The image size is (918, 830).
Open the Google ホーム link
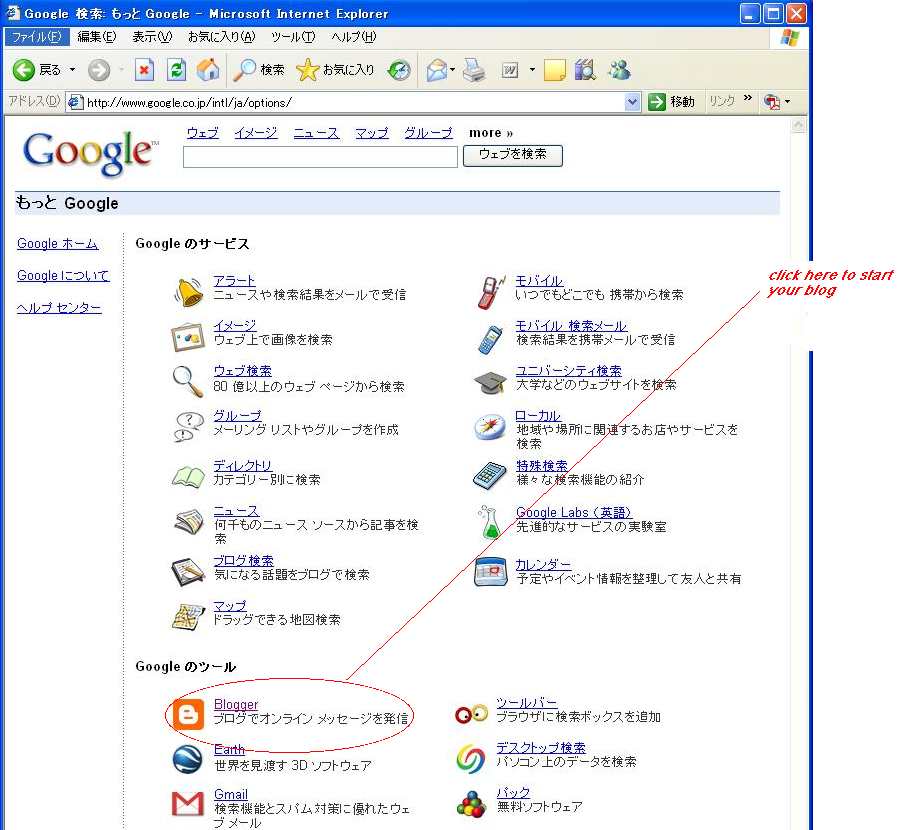point(57,243)
